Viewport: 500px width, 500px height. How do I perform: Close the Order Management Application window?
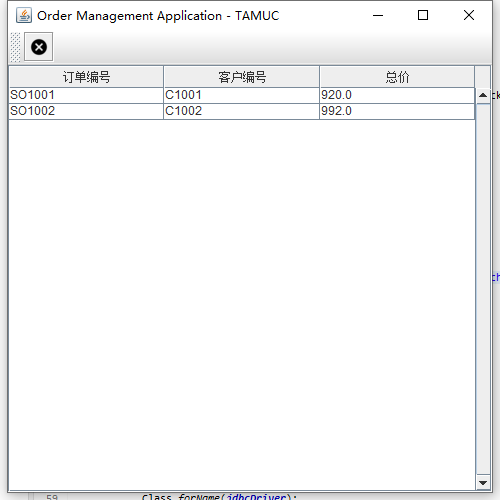tap(469, 15)
